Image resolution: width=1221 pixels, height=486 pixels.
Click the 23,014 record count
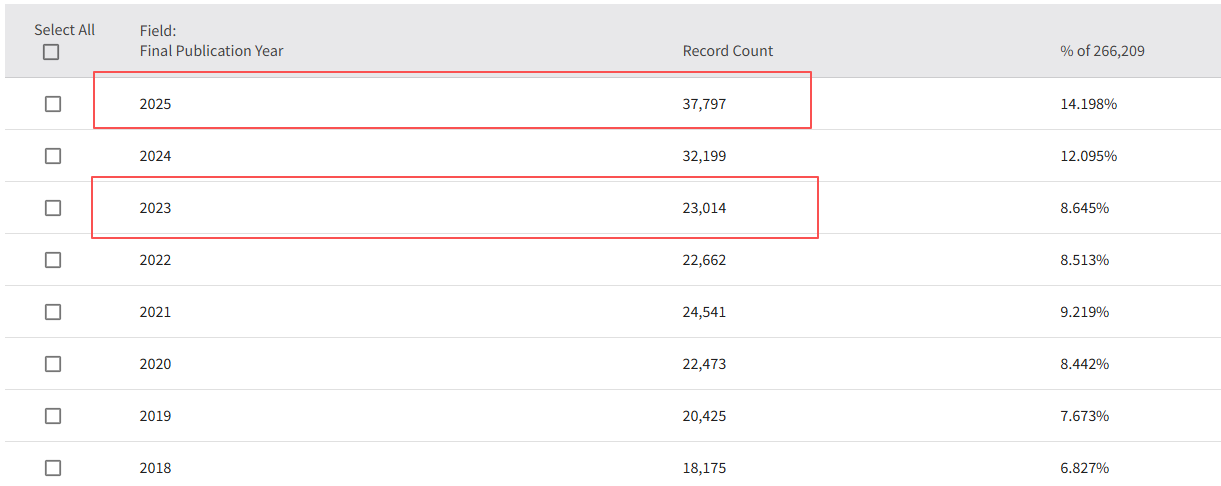[x=704, y=208]
